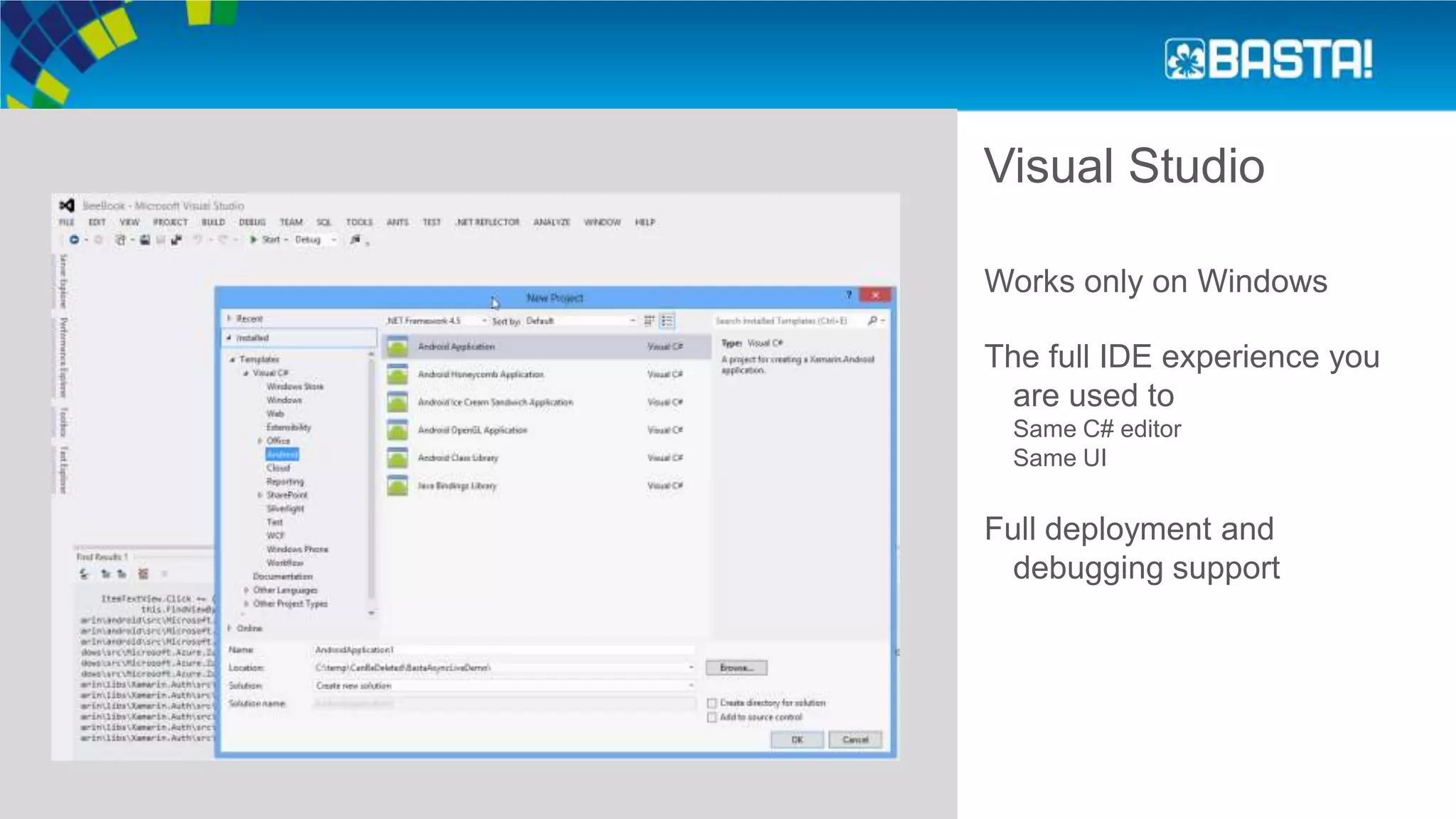Image resolution: width=1456 pixels, height=819 pixels.
Task: Expand the Office tree node
Action: [x=260, y=441]
